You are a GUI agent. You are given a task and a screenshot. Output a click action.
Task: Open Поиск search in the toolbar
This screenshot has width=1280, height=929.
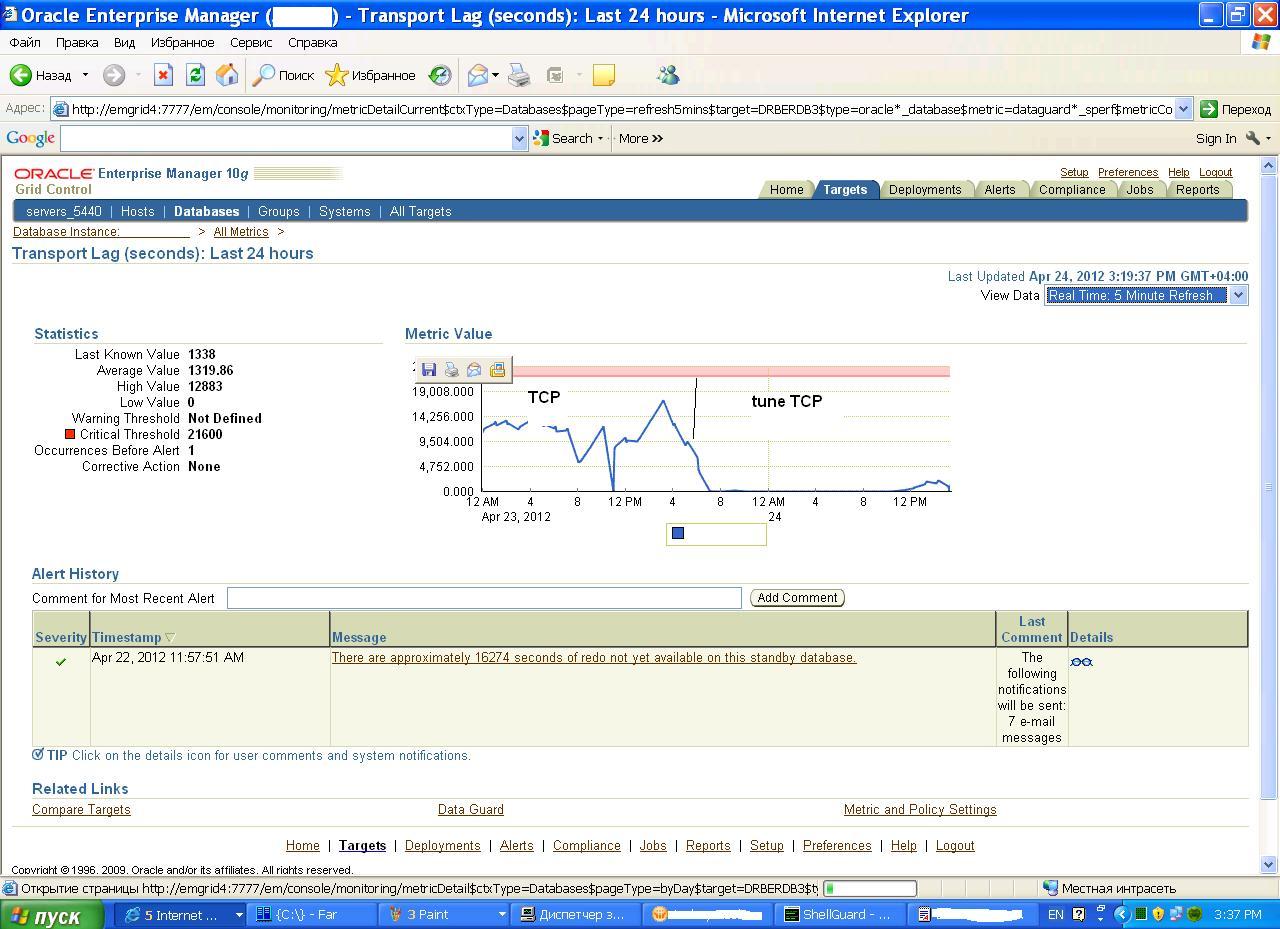(284, 75)
